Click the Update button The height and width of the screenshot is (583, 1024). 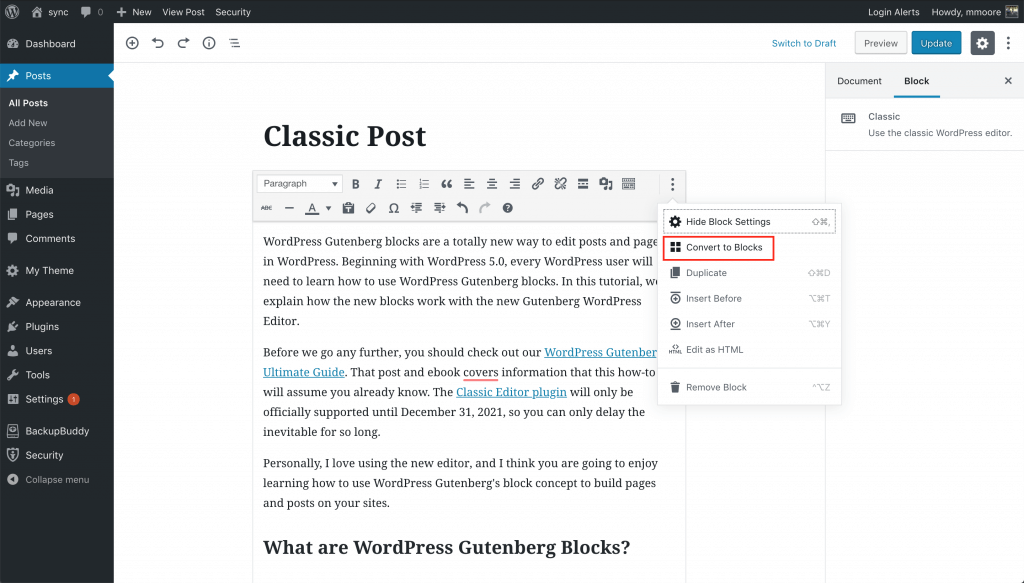point(936,43)
